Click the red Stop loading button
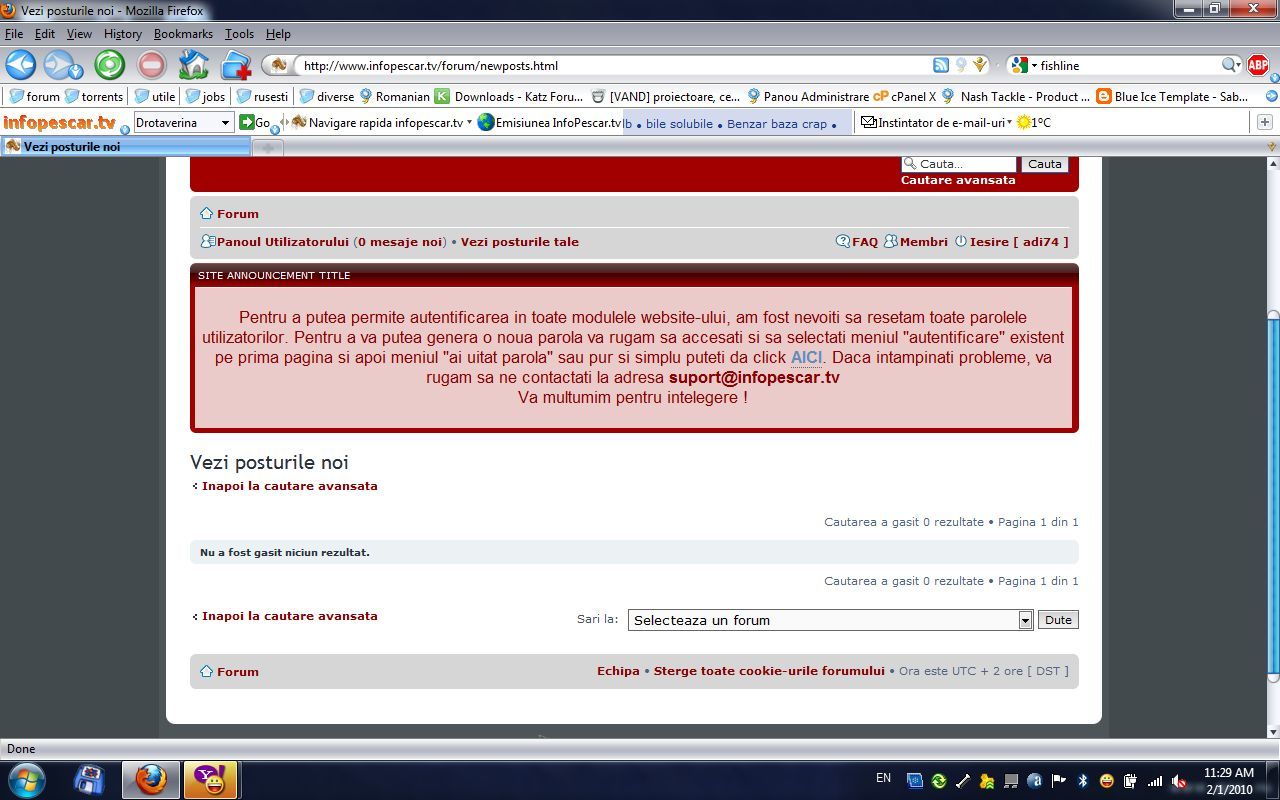The height and width of the screenshot is (800, 1280). [151, 65]
